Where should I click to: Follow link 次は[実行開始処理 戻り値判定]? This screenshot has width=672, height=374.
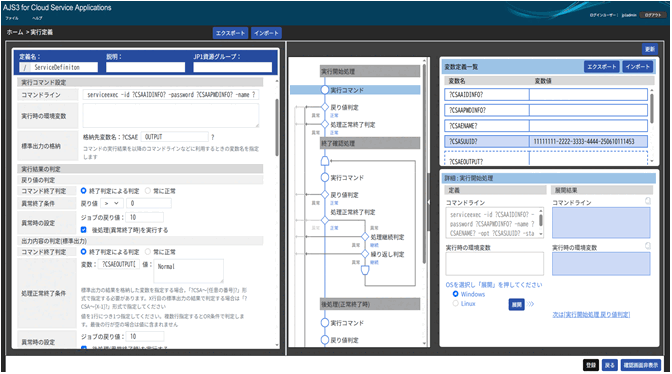tap(591, 314)
